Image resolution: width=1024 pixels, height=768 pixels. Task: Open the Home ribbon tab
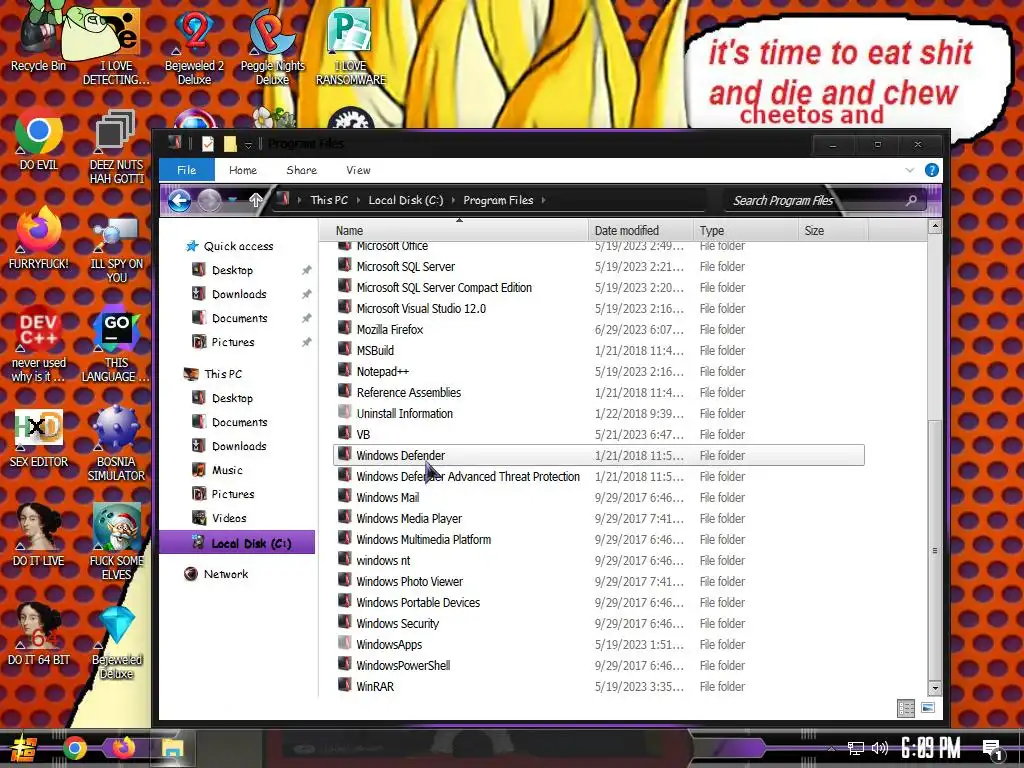(x=243, y=170)
